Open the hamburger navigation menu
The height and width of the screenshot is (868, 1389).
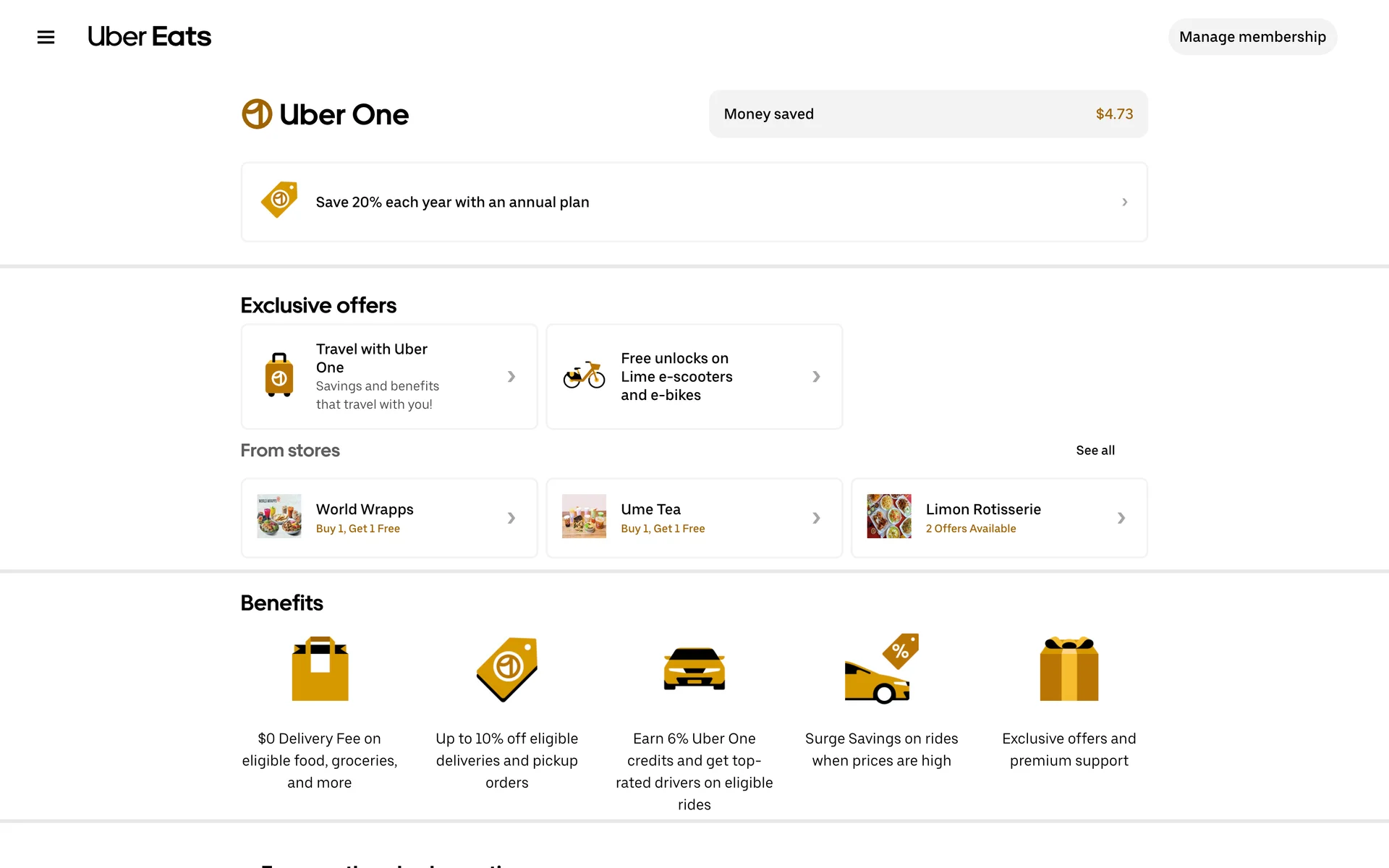click(46, 37)
